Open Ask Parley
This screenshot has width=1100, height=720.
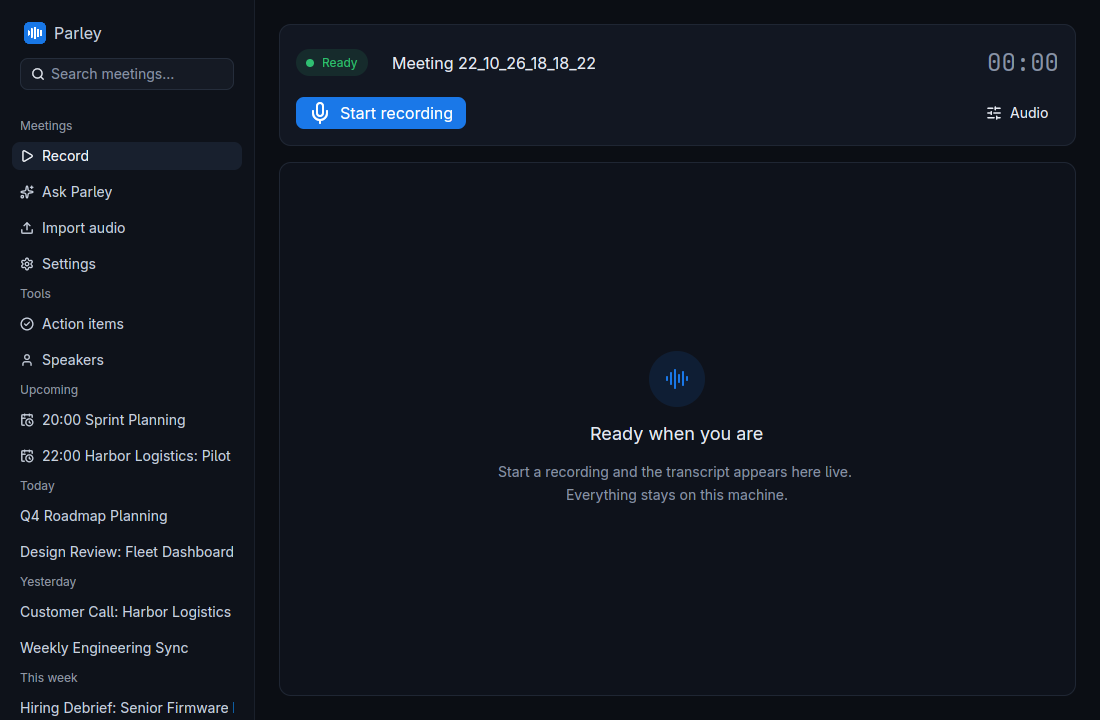pos(127,192)
